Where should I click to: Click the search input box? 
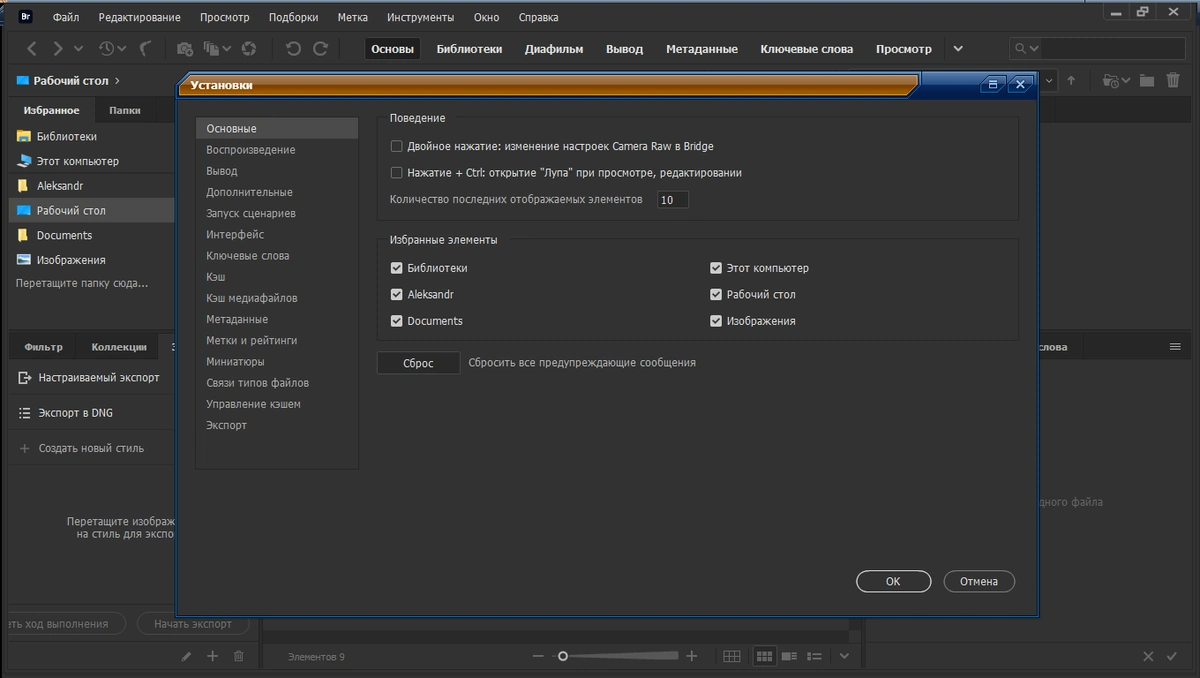pos(1114,48)
